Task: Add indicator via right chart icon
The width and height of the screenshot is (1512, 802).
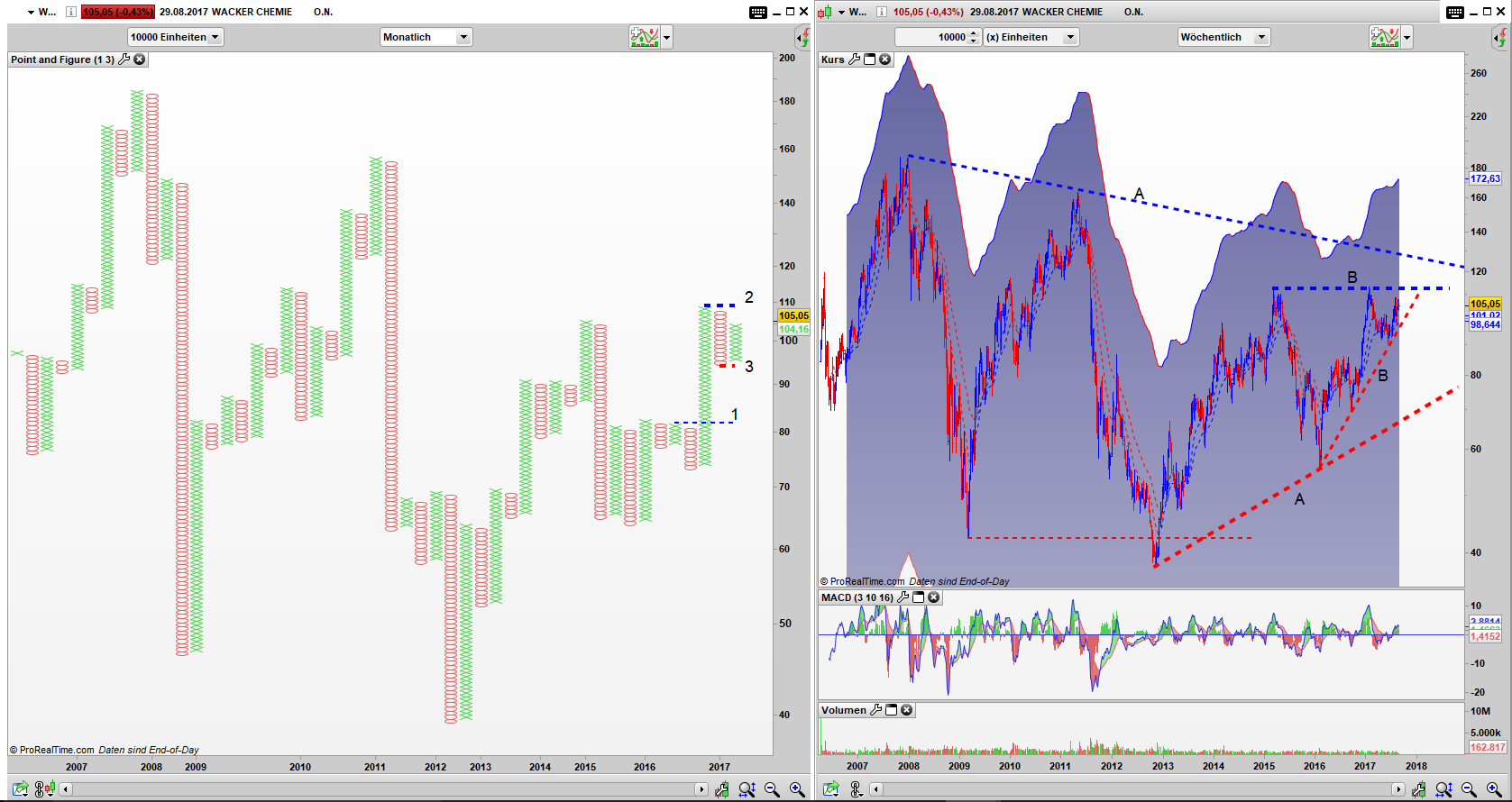Action: point(1384,37)
